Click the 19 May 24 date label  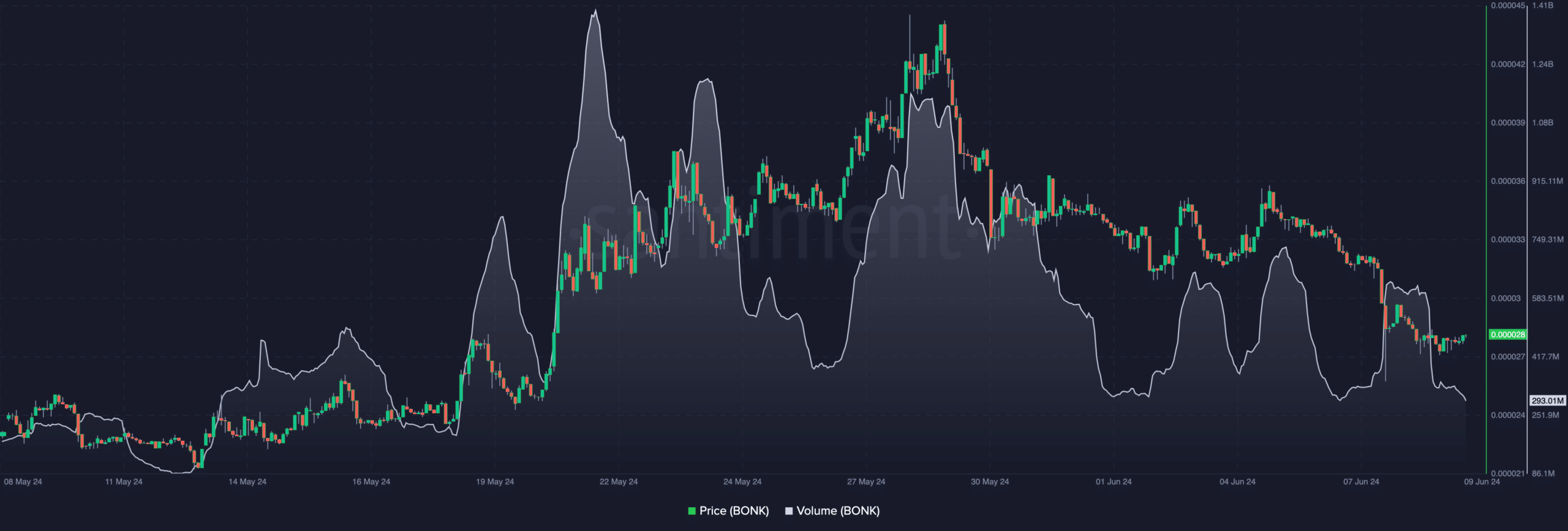click(x=495, y=481)
